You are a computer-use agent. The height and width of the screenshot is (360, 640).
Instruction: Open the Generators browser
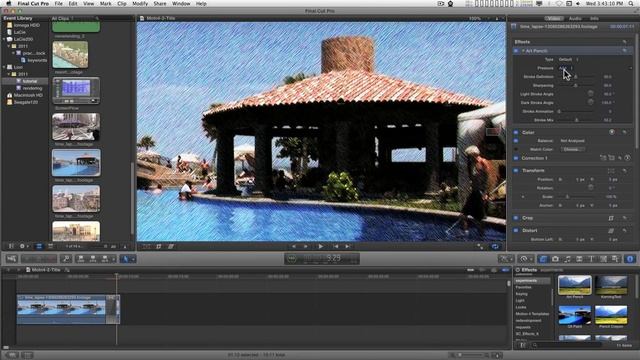coord(603,259)
